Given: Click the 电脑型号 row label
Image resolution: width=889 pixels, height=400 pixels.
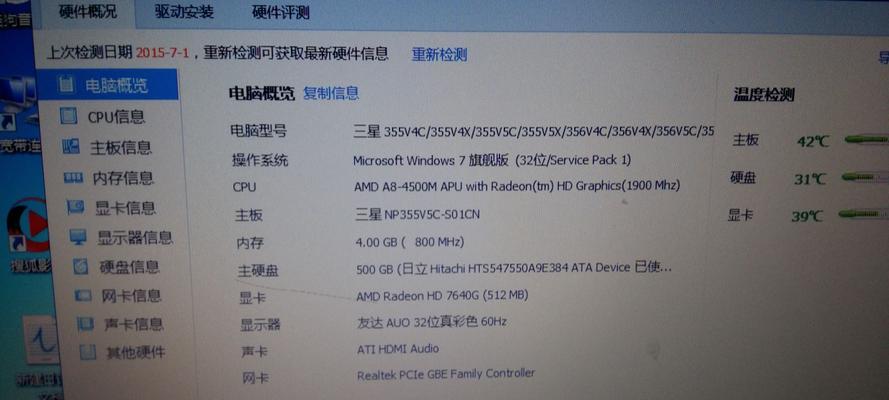Looking at the screenshot, I should (x=258, y=131).
